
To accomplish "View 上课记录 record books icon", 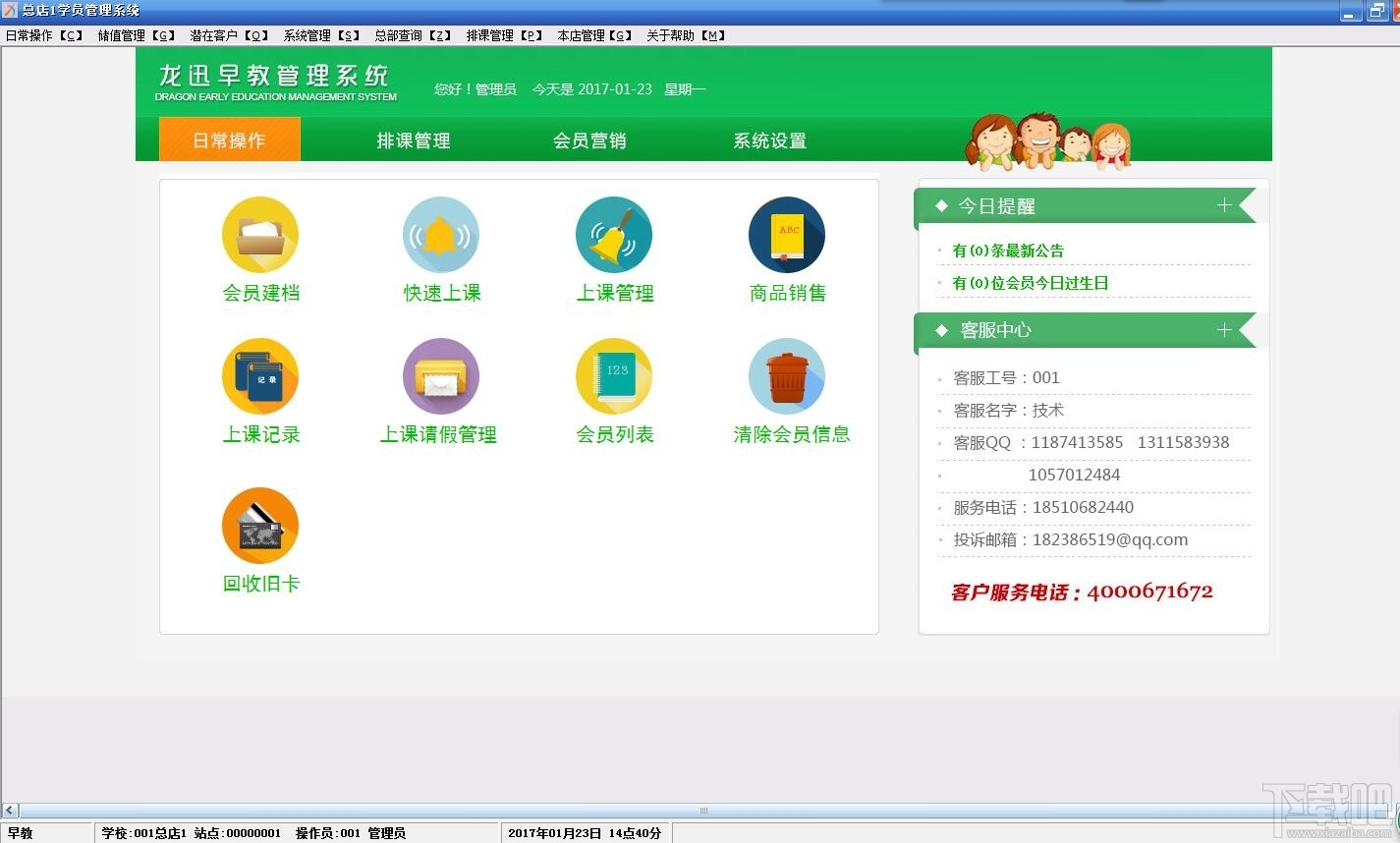I will tap(260, 376).
